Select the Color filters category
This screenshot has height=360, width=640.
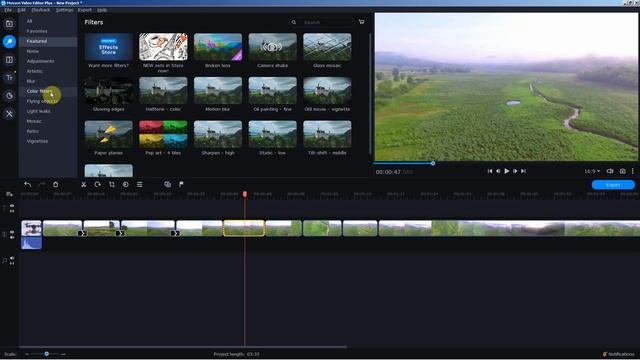coord(40,91)
